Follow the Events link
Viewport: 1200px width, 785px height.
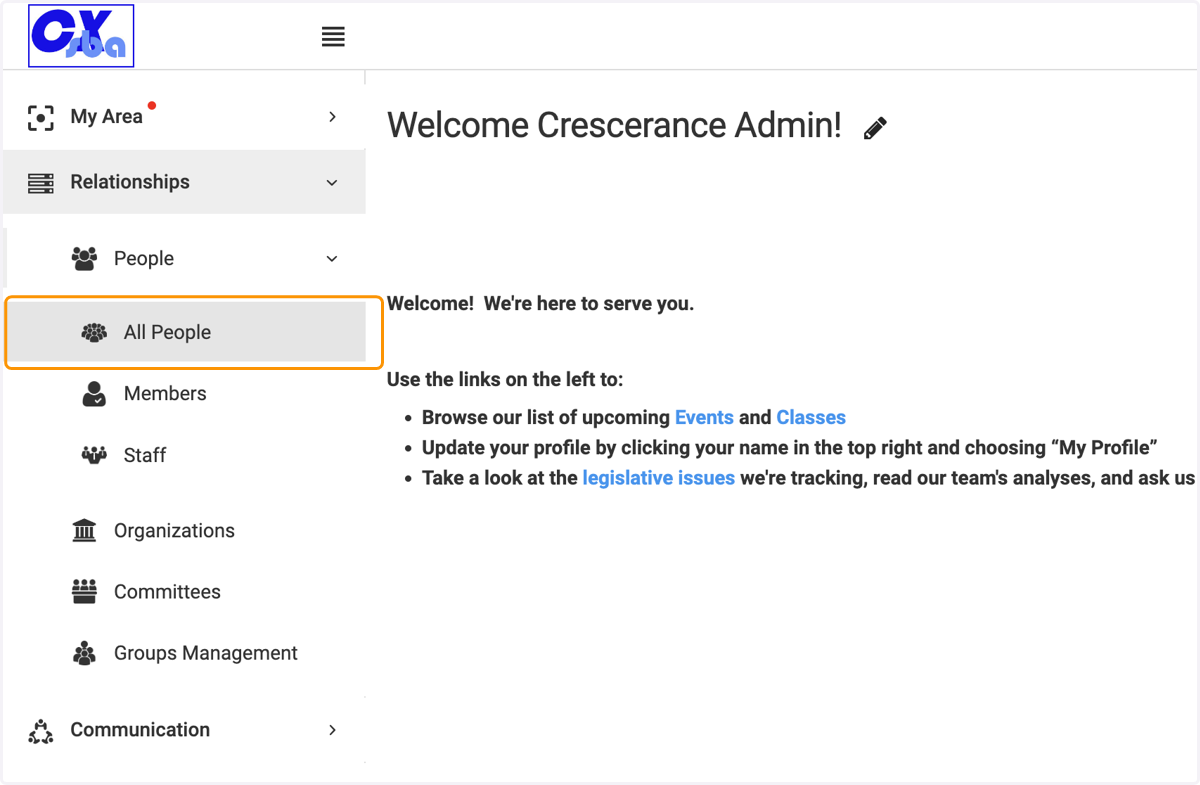[x=704, y=418]
